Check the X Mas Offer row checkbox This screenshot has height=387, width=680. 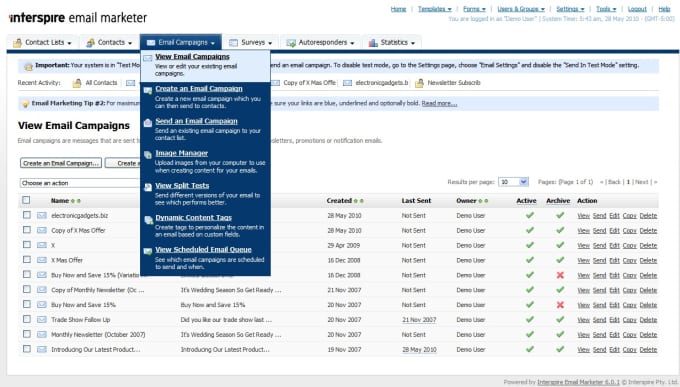coord(27,259)
